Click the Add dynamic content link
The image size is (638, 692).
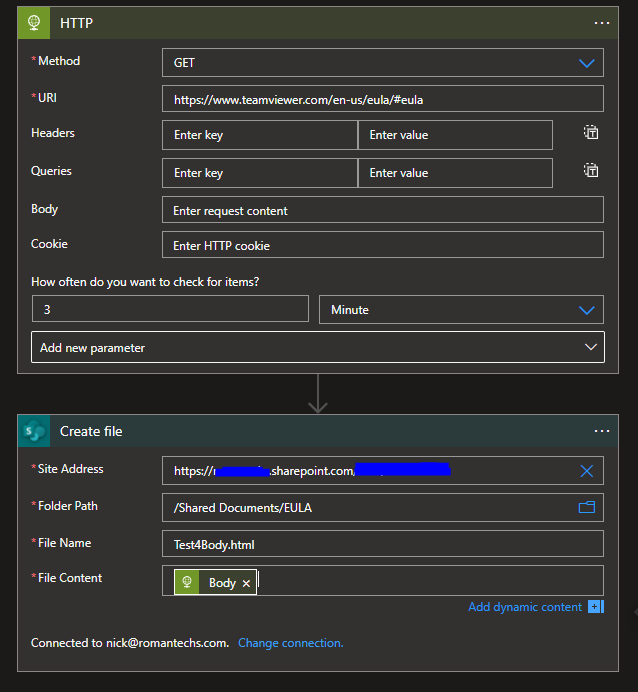pos(525,607)
